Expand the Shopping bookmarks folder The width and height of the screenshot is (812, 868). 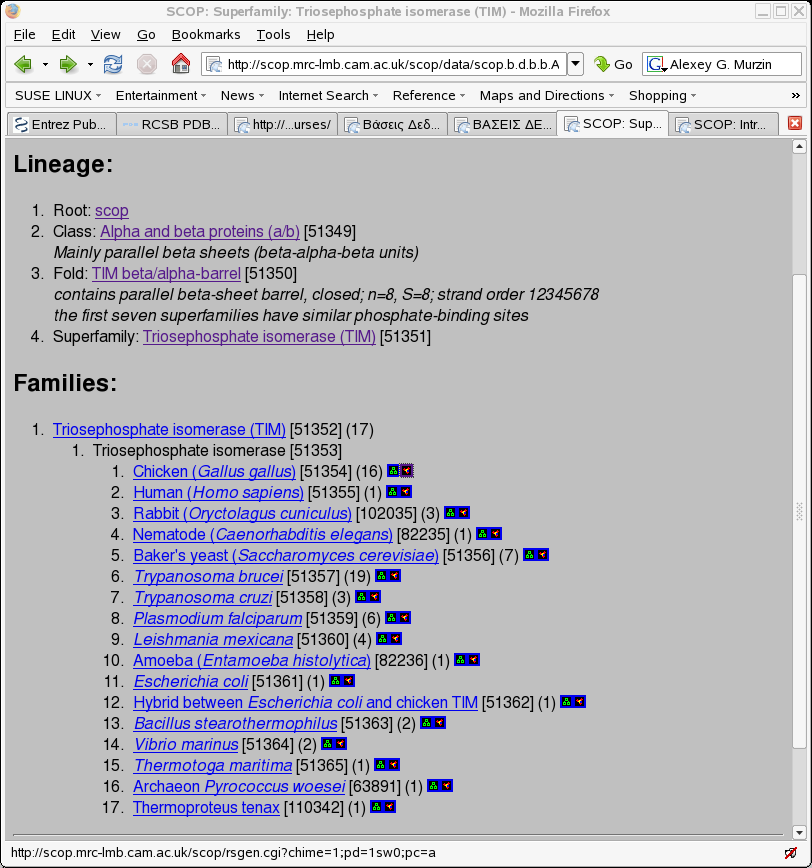coord(663,96)
